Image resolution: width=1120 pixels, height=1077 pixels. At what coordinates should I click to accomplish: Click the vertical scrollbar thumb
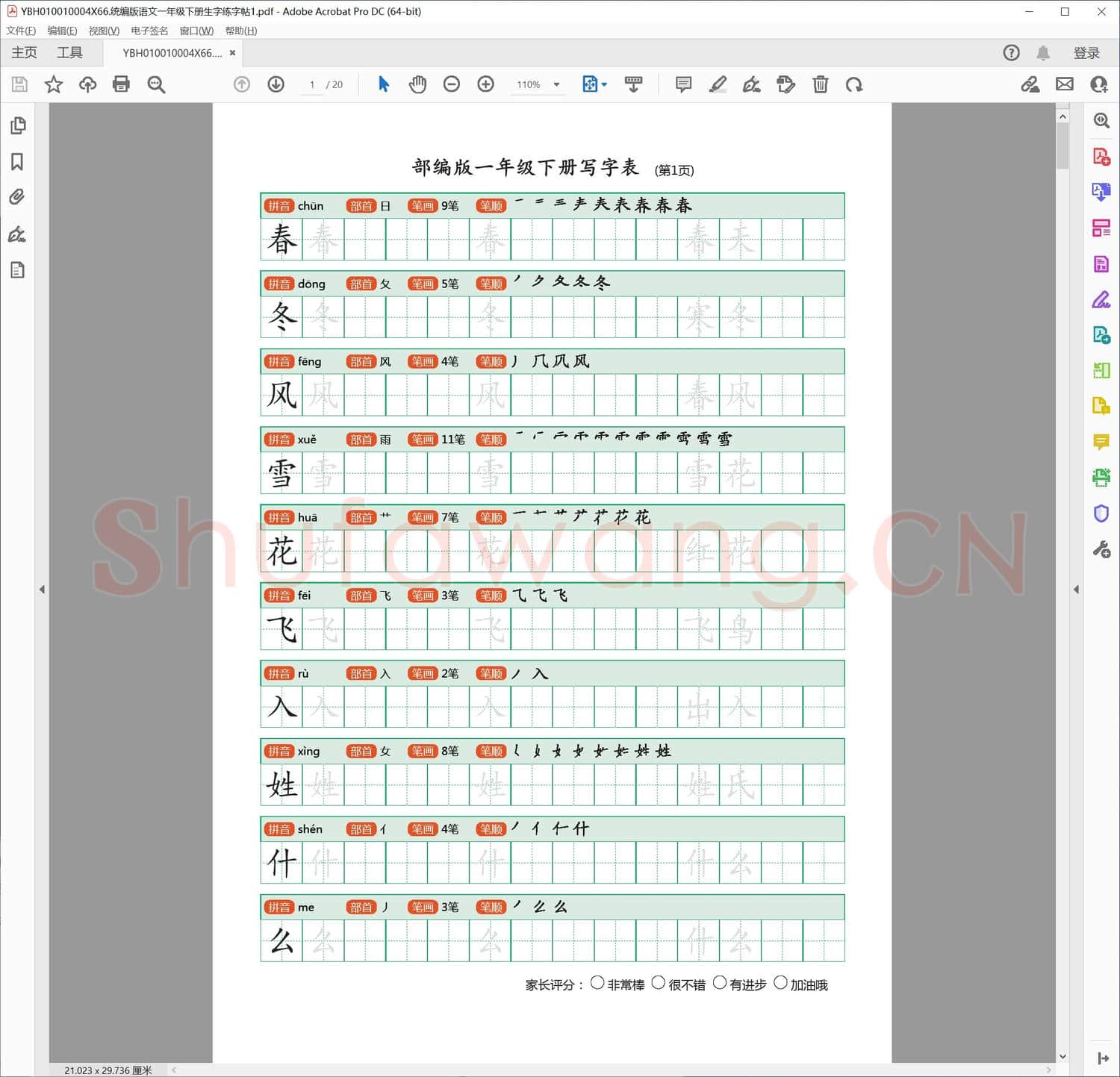pyautogui.click(x=1063, y=146)
